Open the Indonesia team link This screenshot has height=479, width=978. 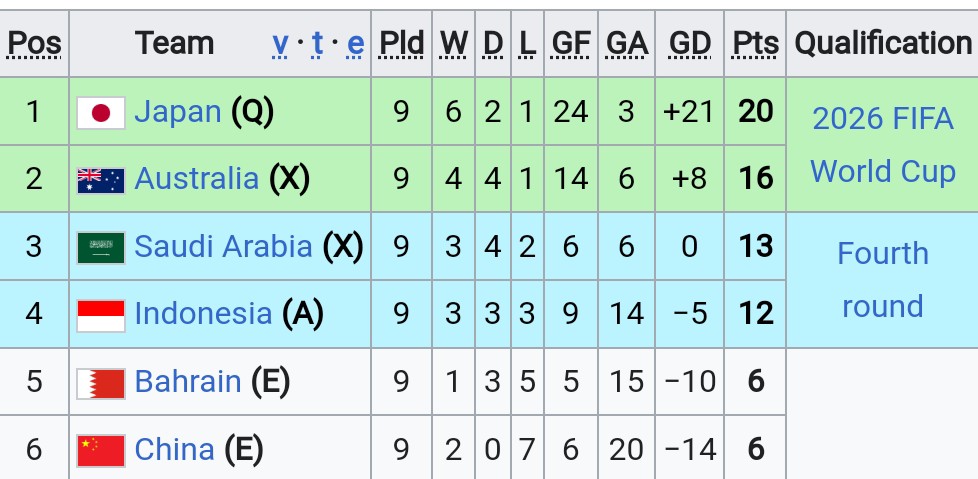coord(203,313)
